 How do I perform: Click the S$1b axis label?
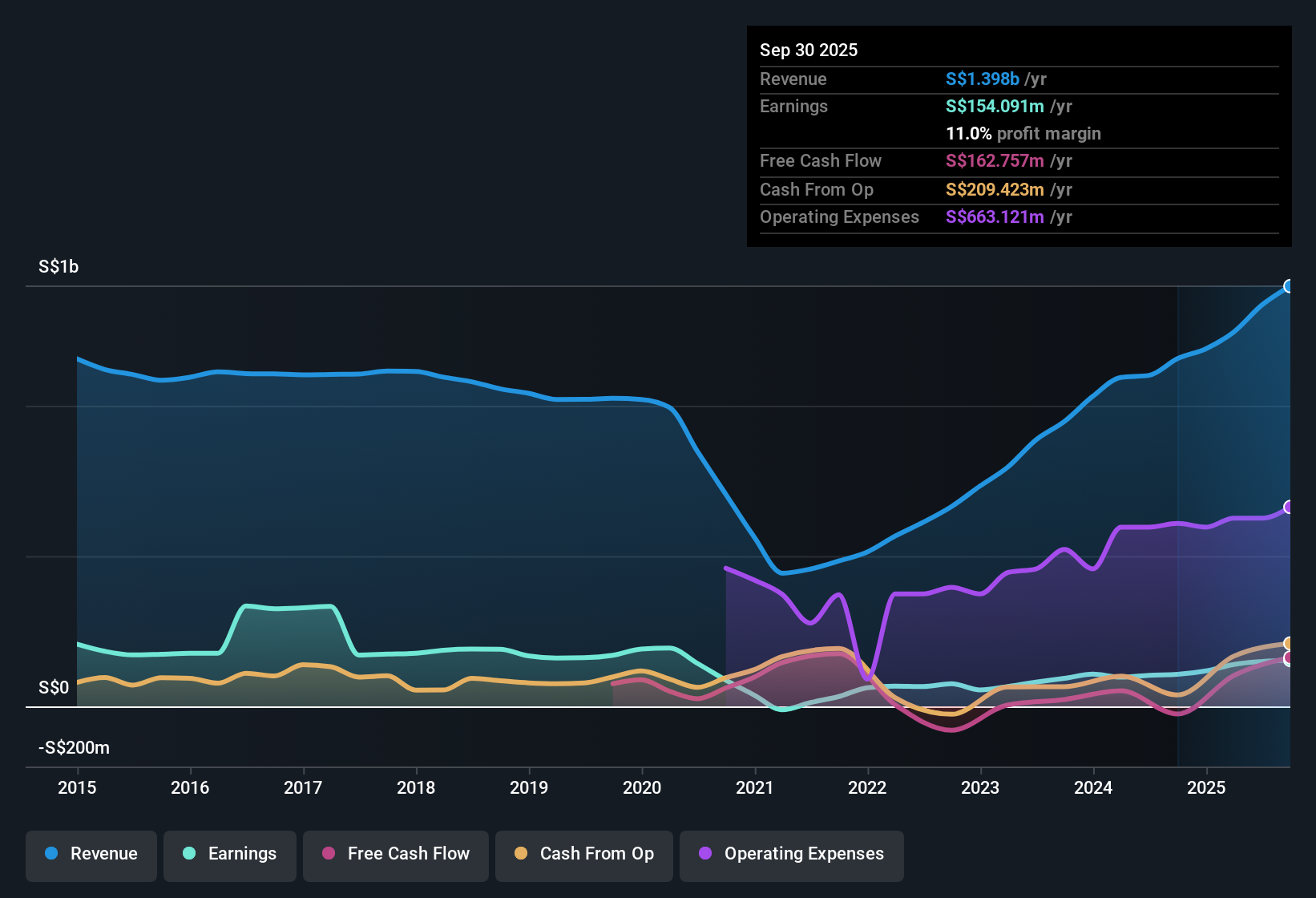pos(58,266)
